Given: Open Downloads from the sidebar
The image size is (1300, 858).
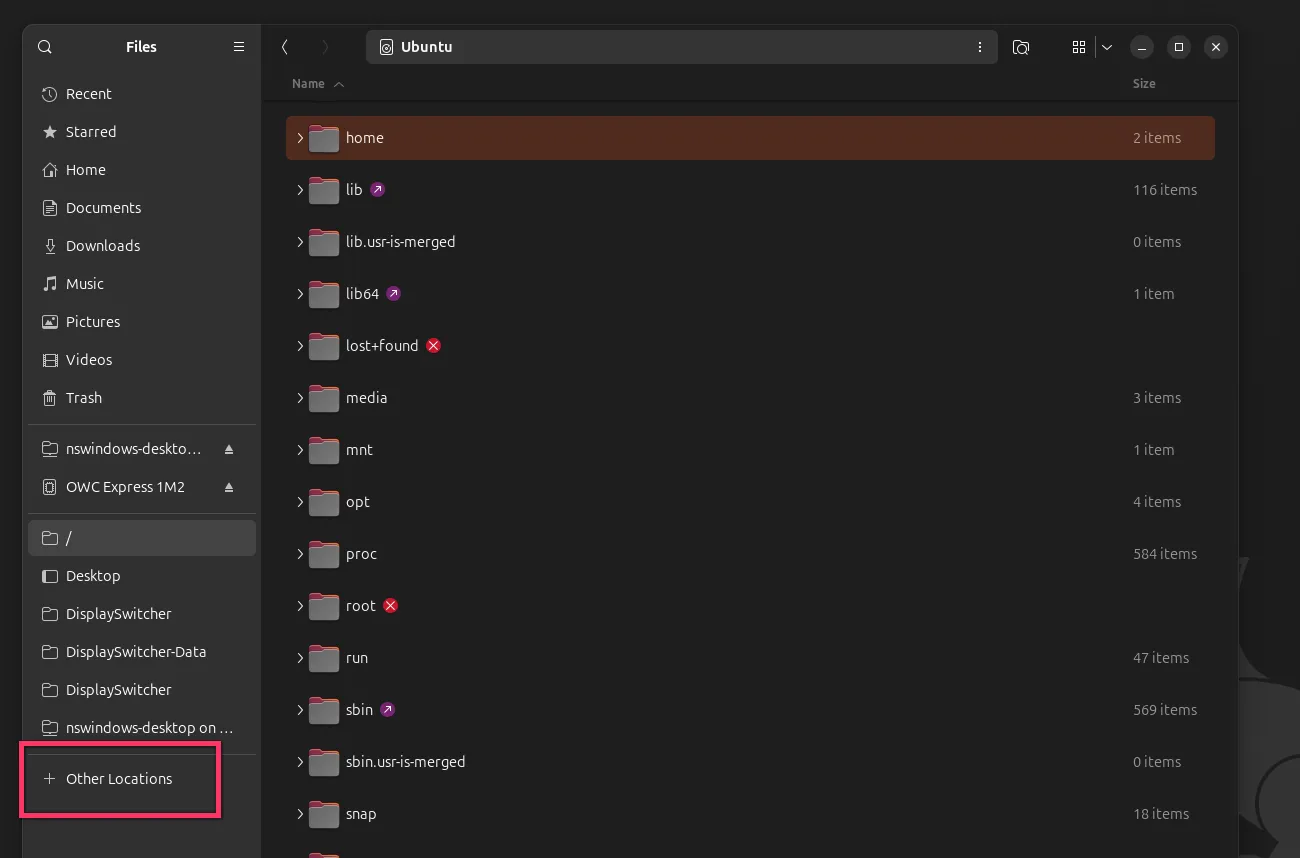Looking at the screenshot, I should click(x=142, y=246).
